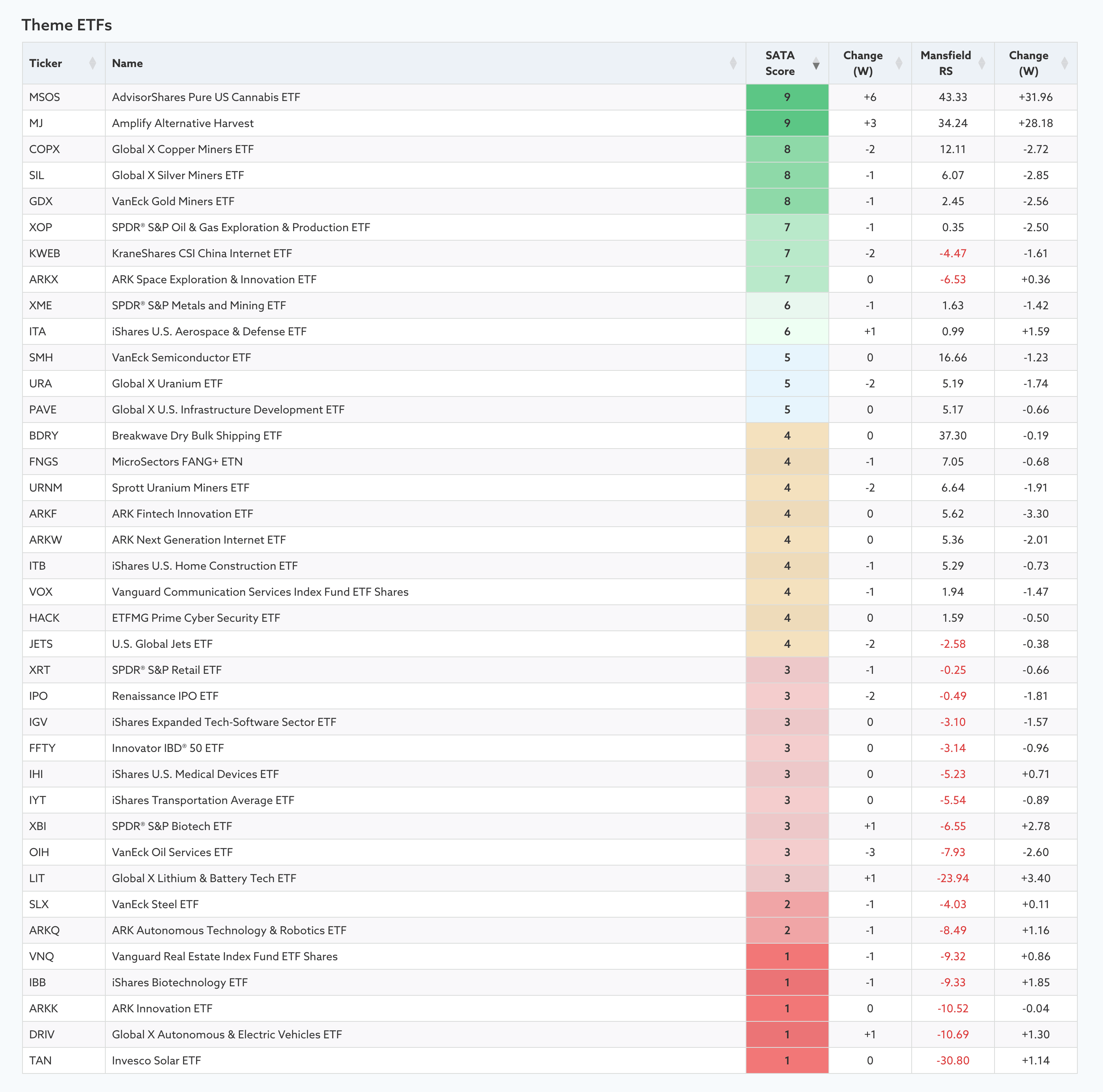Click Mansfield RS value 43.33
This screenshot has width=1103, height=1092.
(953, 97)
